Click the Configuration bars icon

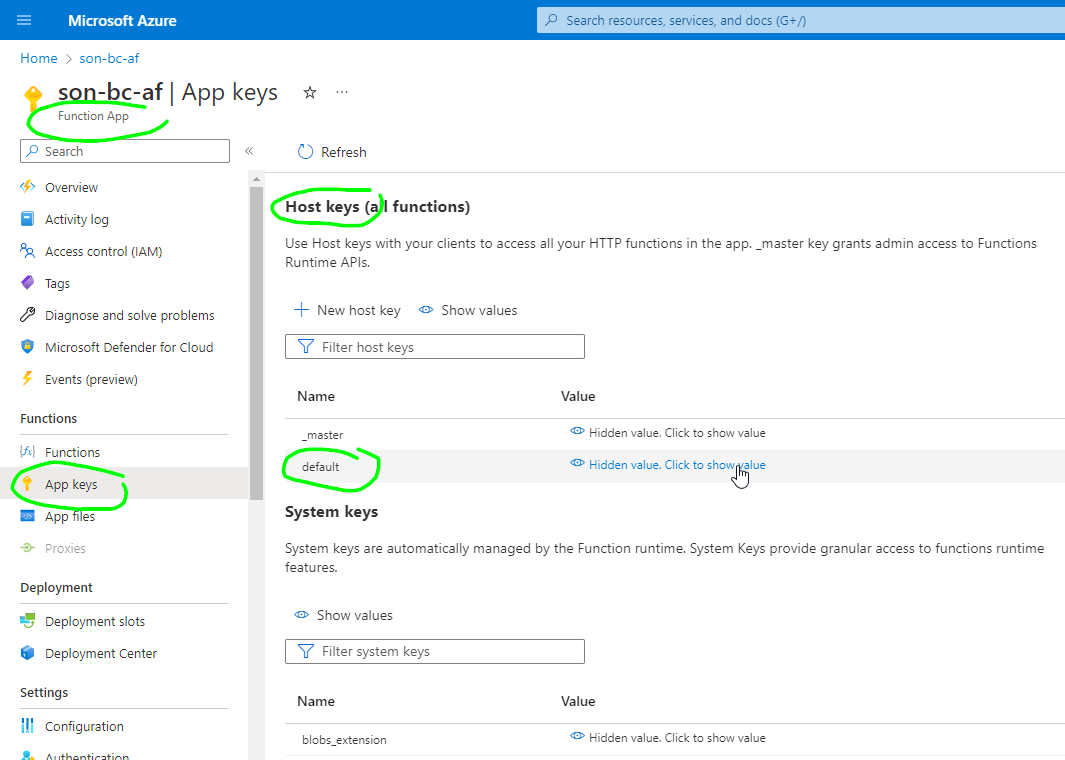(27, 725)
